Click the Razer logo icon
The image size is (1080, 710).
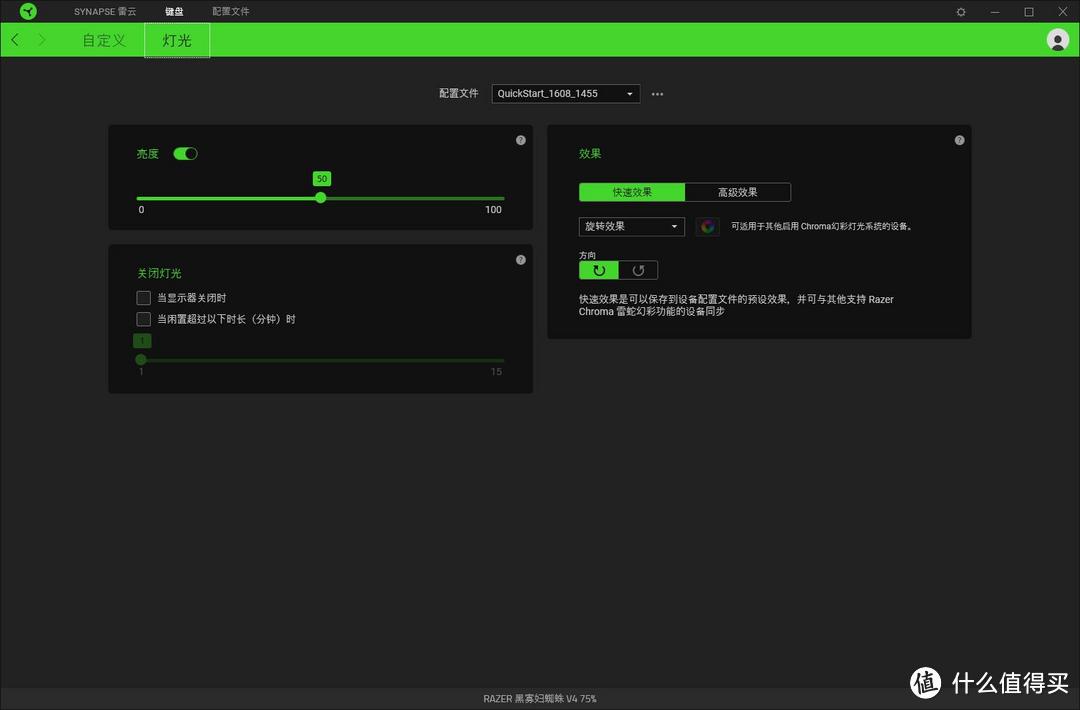pos(28,11)
